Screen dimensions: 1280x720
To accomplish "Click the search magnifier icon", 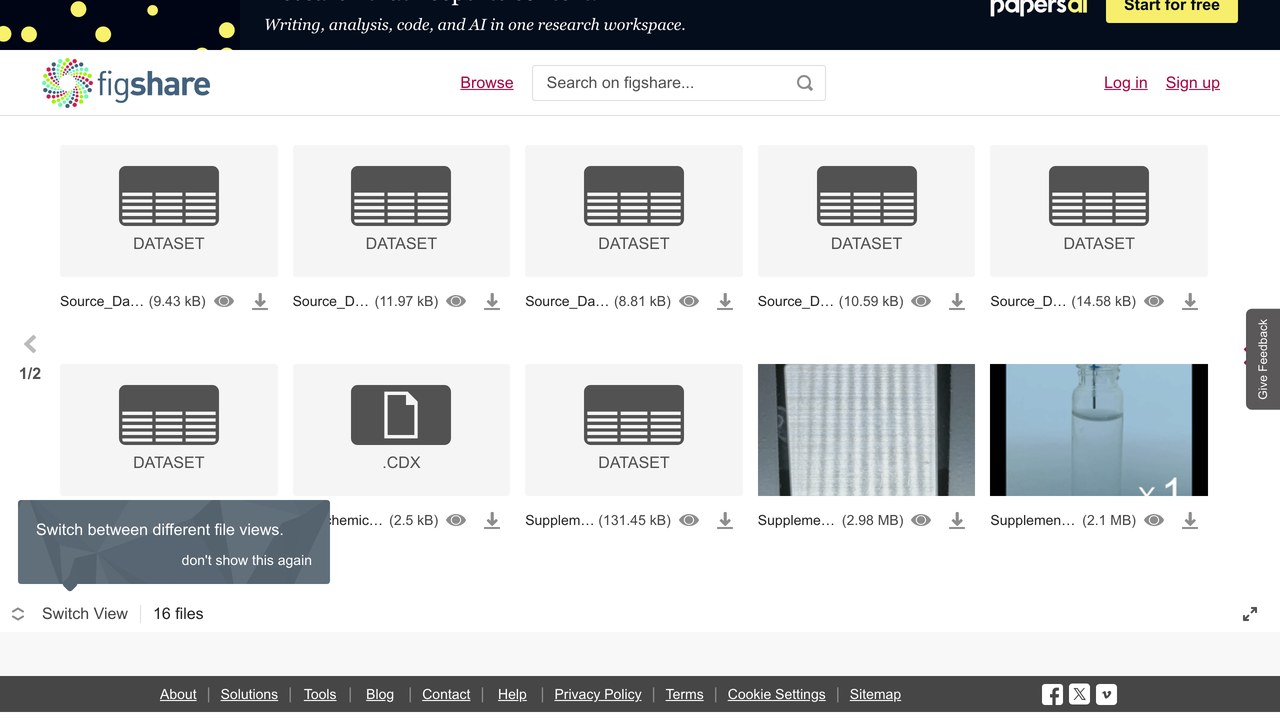I will (x=805, y=83).
